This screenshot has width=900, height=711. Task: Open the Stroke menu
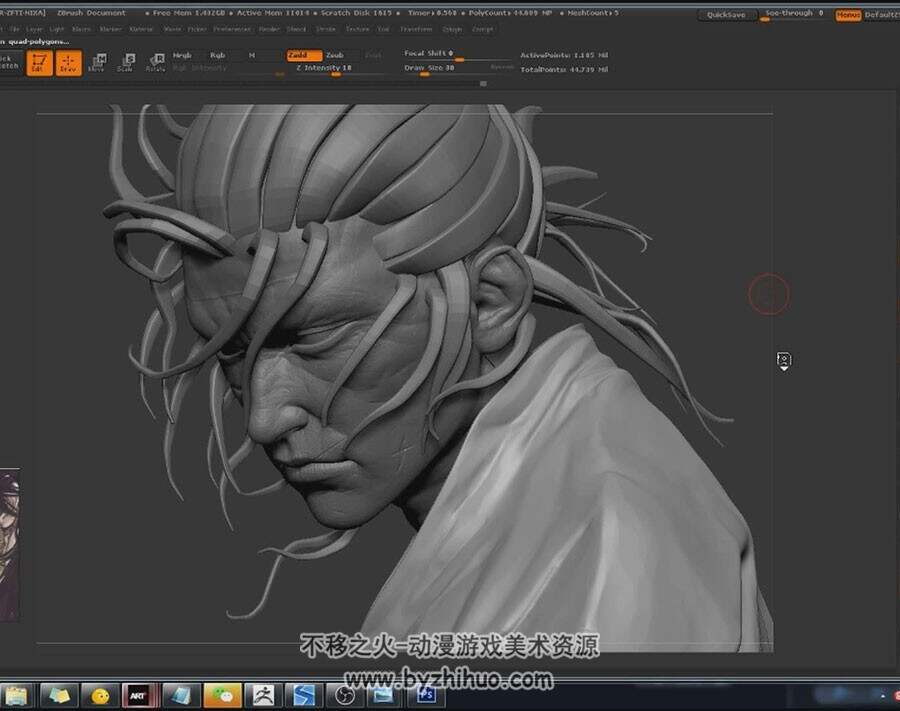(326, 29)
